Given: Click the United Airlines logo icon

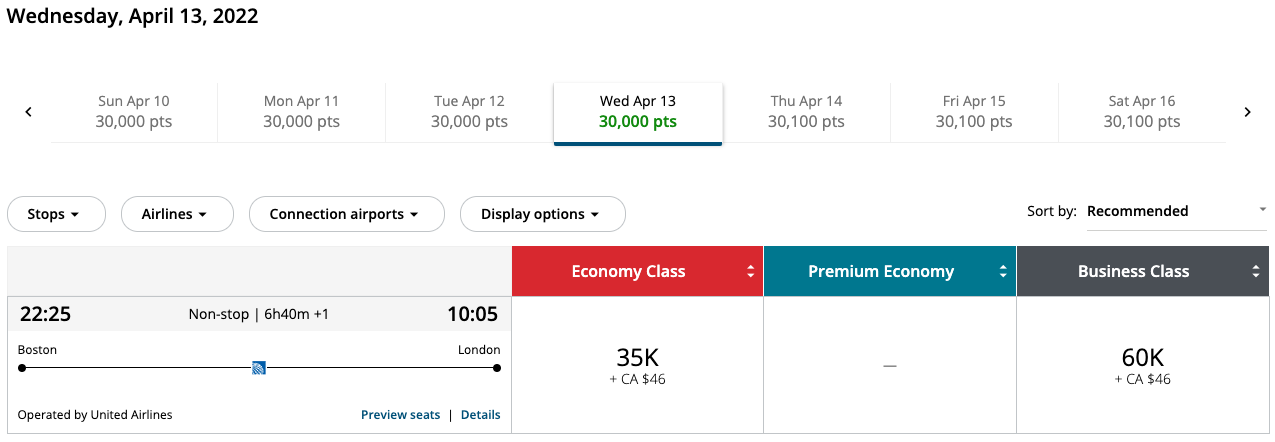Looking at the screenshot, I should pyautogui.click(x=259, y=368).
